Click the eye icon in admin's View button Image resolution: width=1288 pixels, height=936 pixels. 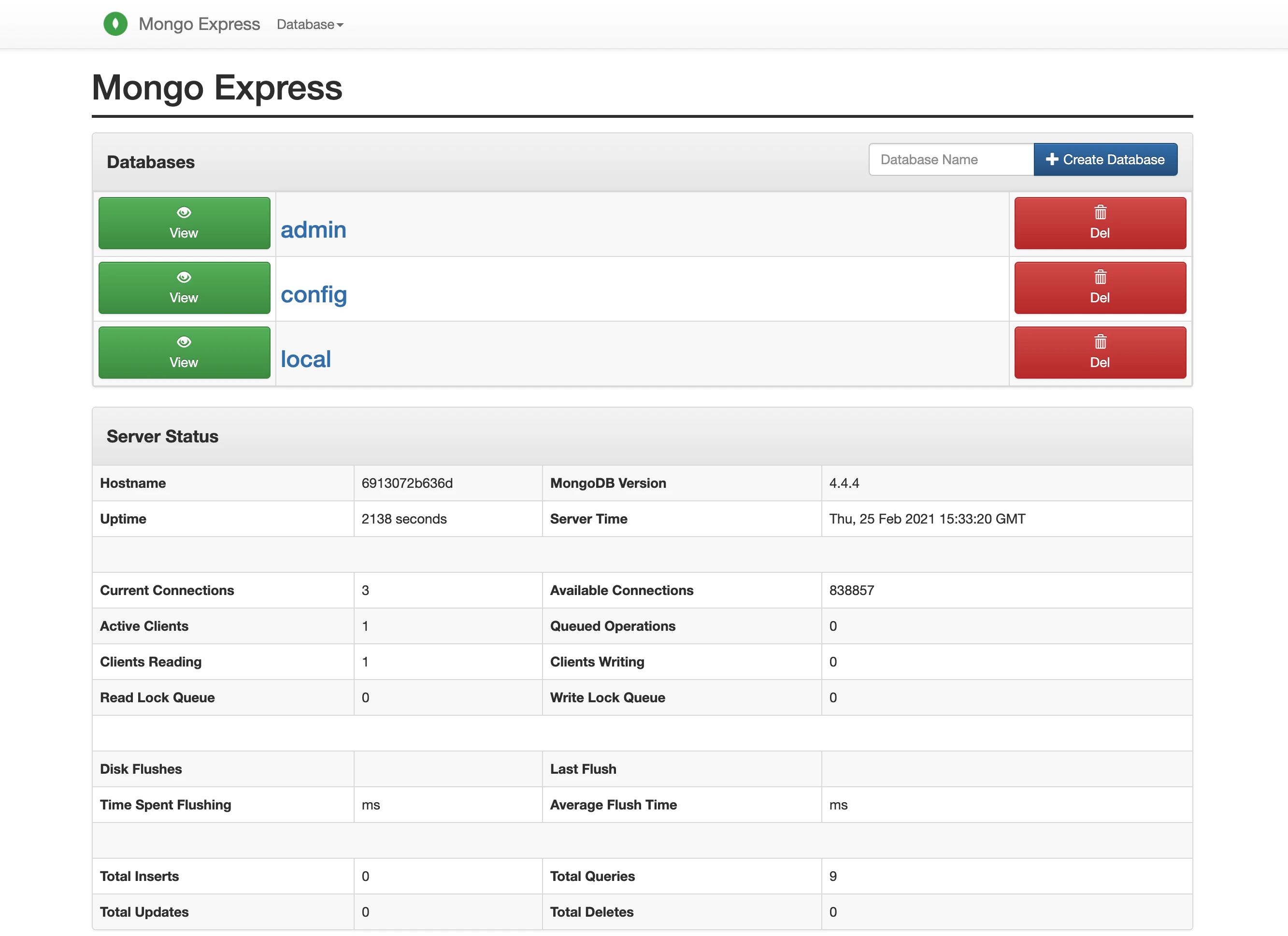(x=184, y=213)
